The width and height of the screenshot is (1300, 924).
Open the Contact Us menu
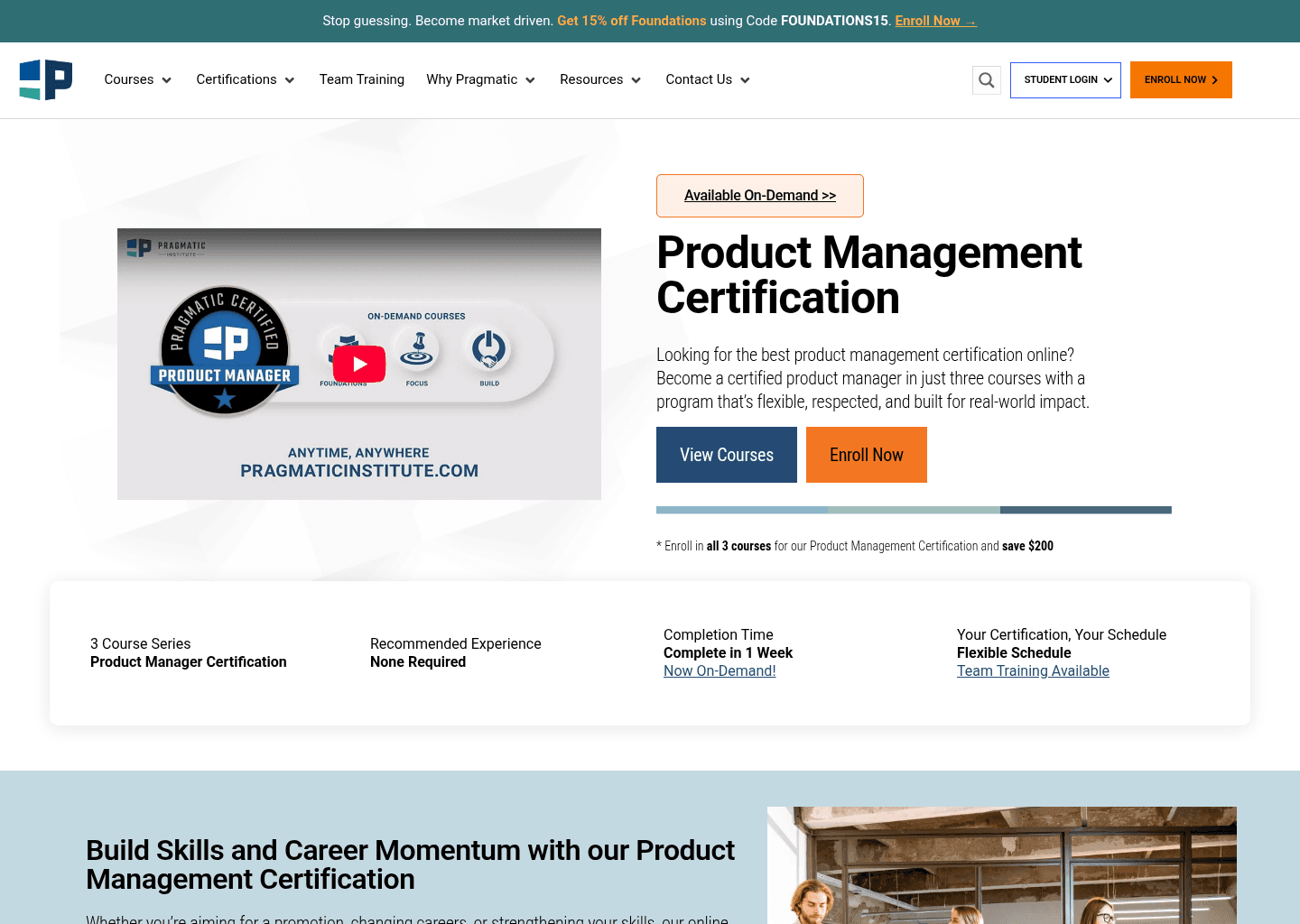point(707,79)
